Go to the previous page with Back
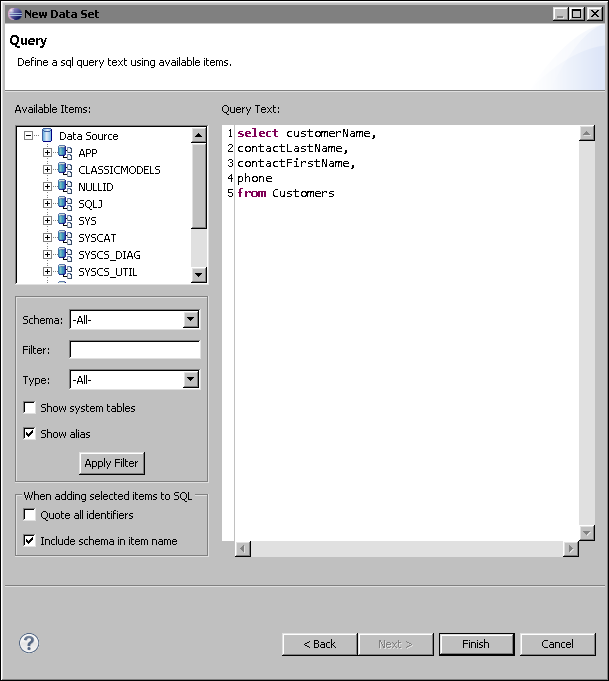The height and width of the screenshot is (681, 609). pyautogui.click(x=320, y=644)
